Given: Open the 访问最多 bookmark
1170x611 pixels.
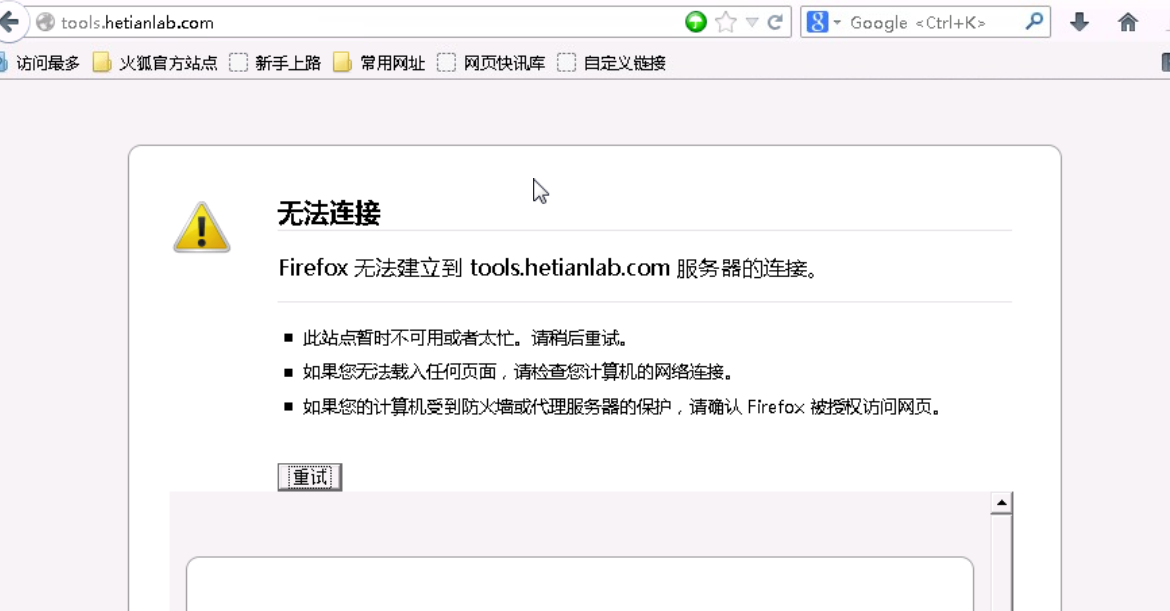Looking at the screenshot, I should pyautogui.click(x=41, y=63).
